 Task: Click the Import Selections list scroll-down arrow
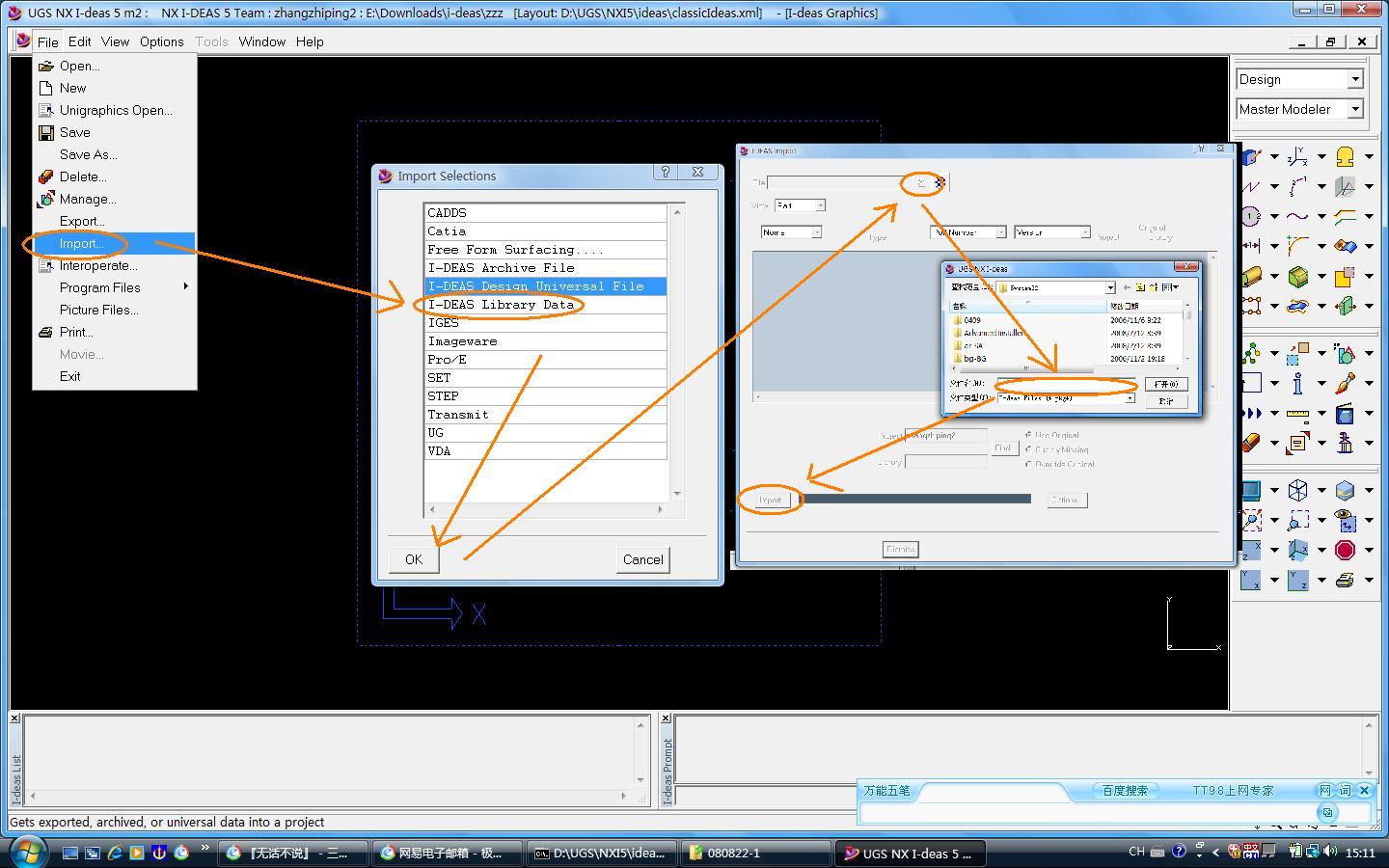click(677, 494)
